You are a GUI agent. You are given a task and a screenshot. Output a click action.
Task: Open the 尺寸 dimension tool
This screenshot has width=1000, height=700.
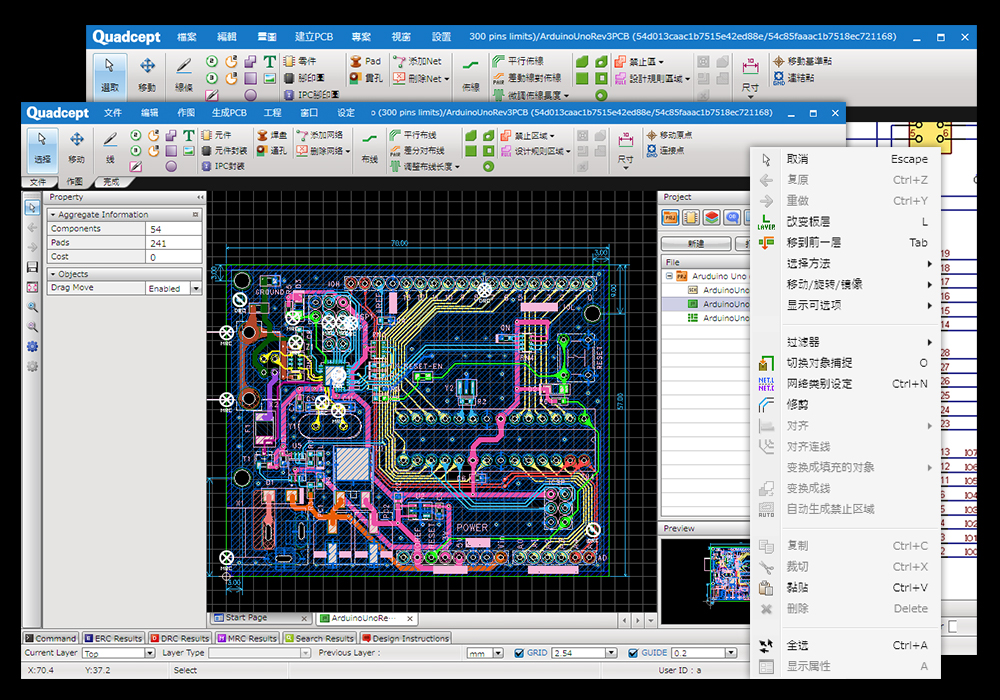pos(626,149)
